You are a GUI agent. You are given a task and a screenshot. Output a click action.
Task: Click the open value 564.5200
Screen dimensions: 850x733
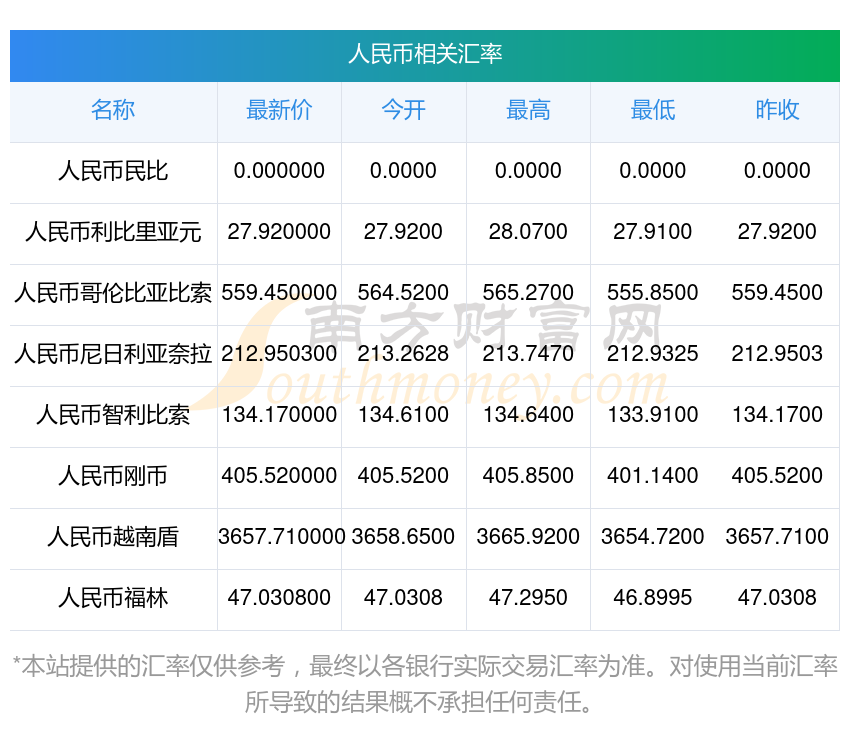(x=403, y=293)
